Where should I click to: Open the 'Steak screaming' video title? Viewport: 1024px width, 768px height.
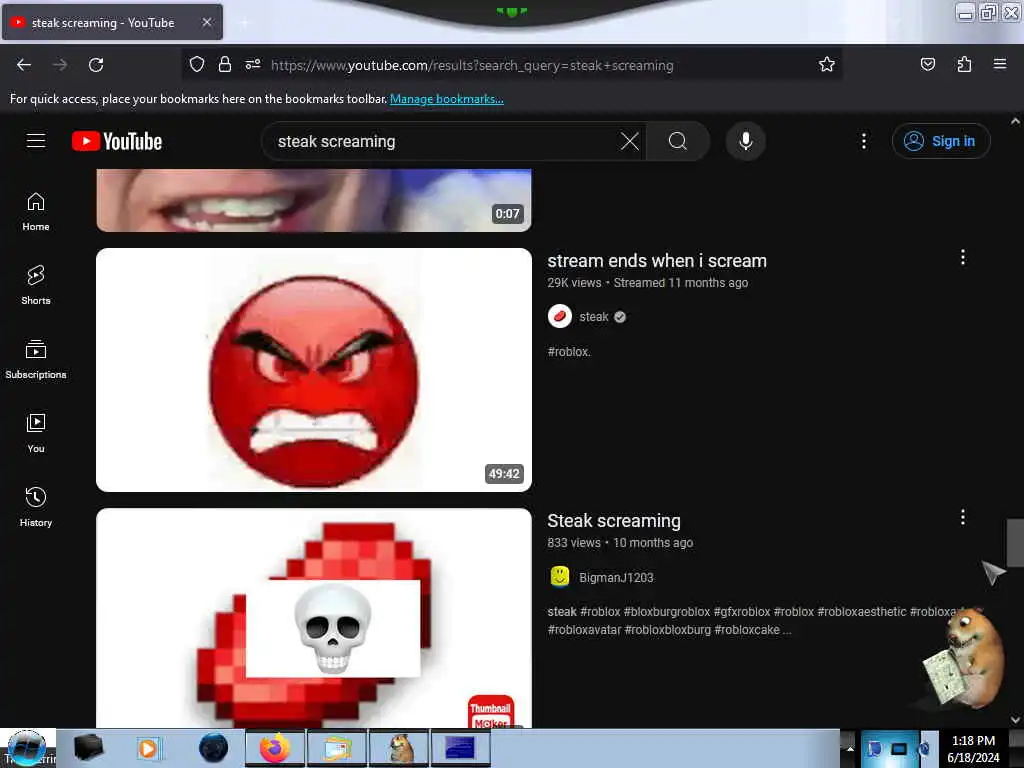tap(614, 520)
